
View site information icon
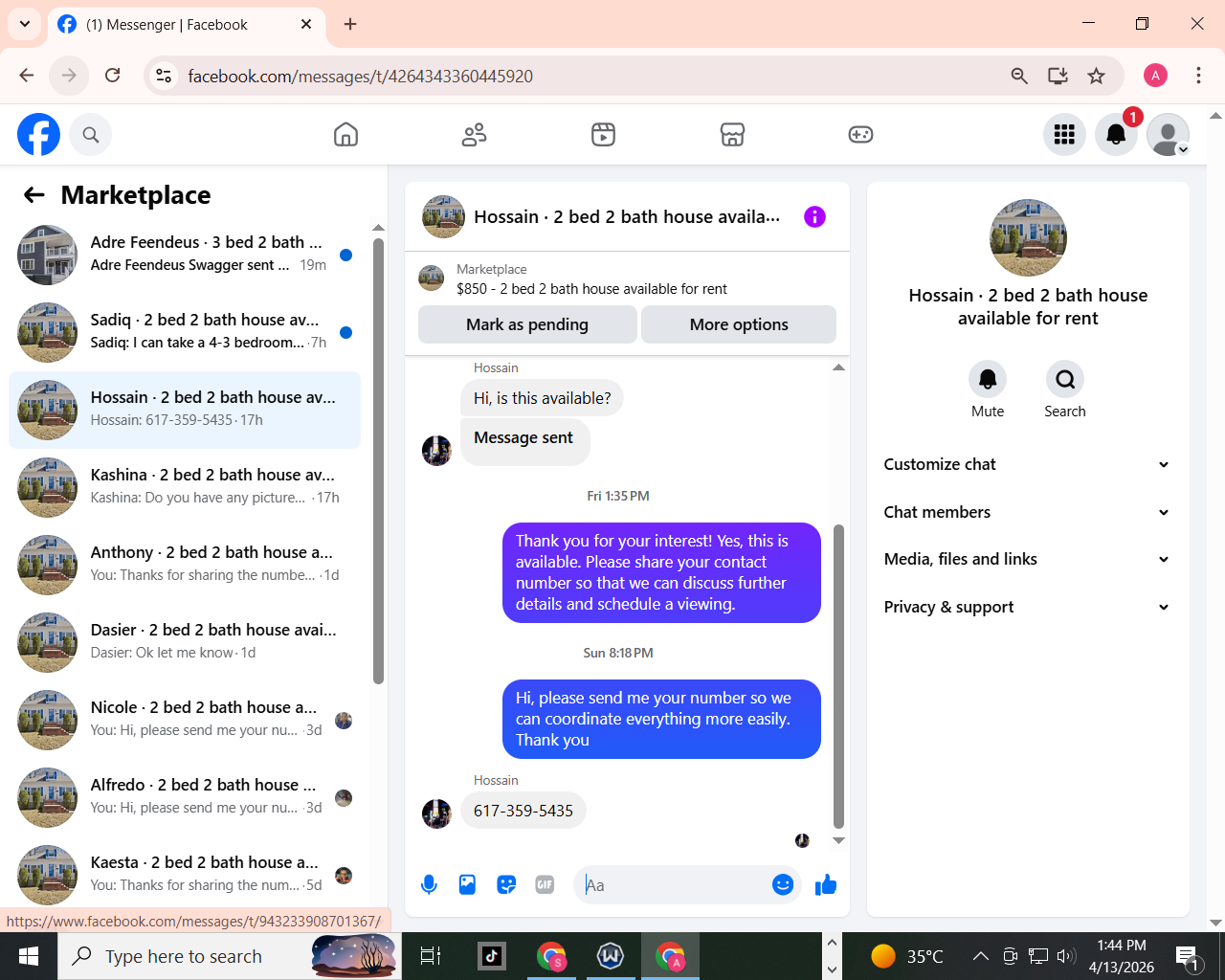(164, 76)
